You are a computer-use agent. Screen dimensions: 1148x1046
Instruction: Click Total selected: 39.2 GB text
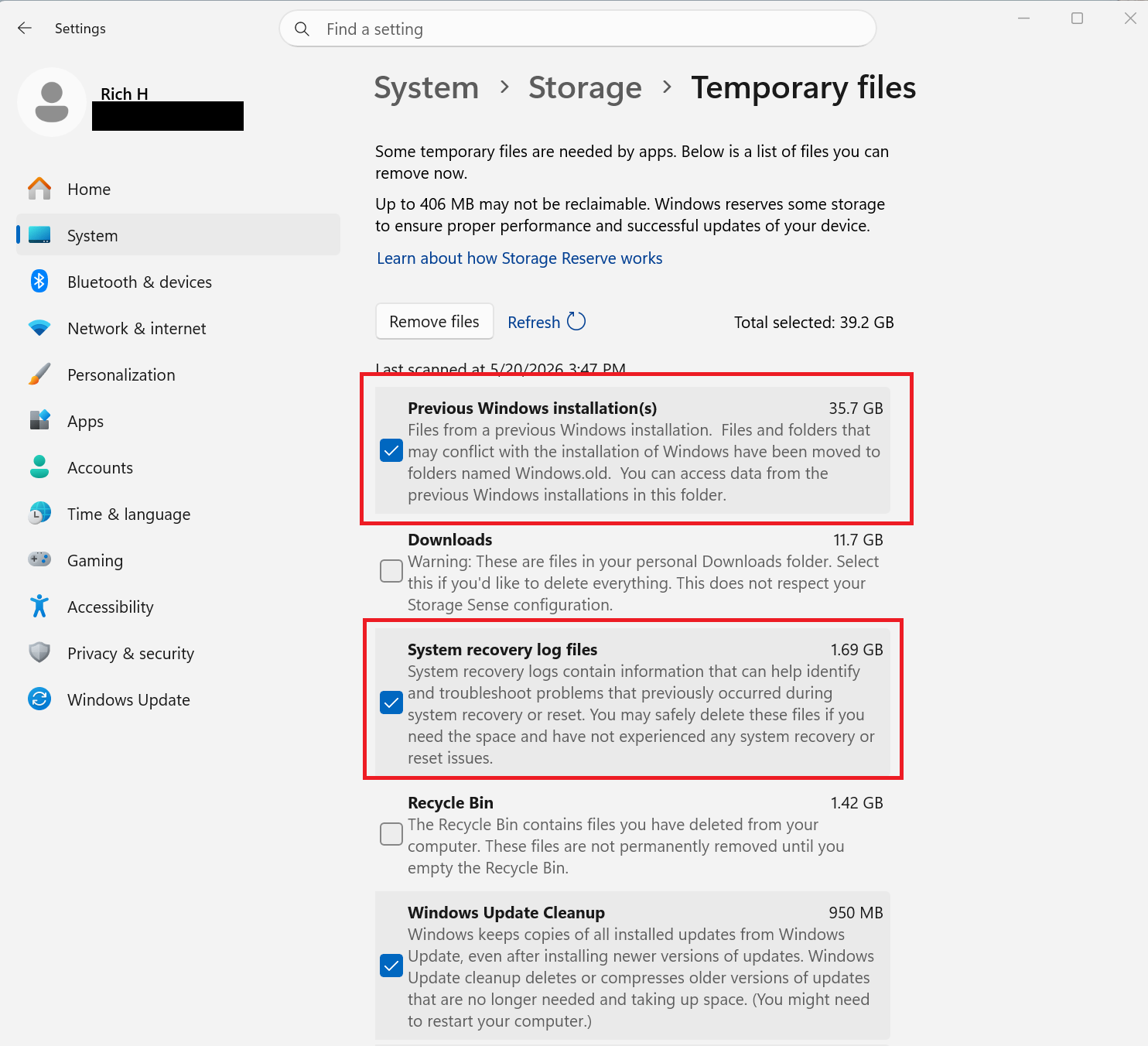point(814,322)
